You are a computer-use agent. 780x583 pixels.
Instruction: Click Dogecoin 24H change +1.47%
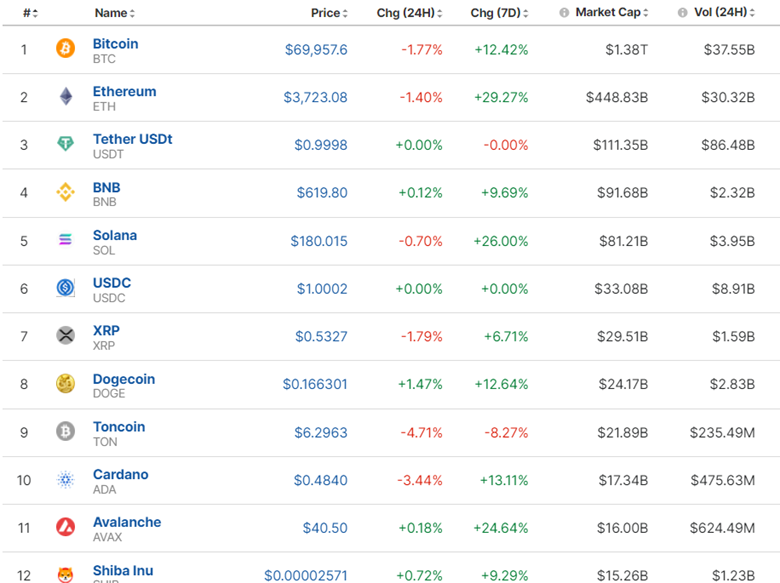pos(420,385)
